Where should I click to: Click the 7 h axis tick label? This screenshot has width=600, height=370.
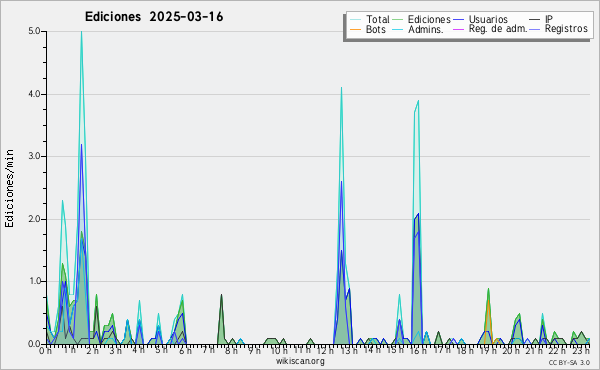pos(209,350)
